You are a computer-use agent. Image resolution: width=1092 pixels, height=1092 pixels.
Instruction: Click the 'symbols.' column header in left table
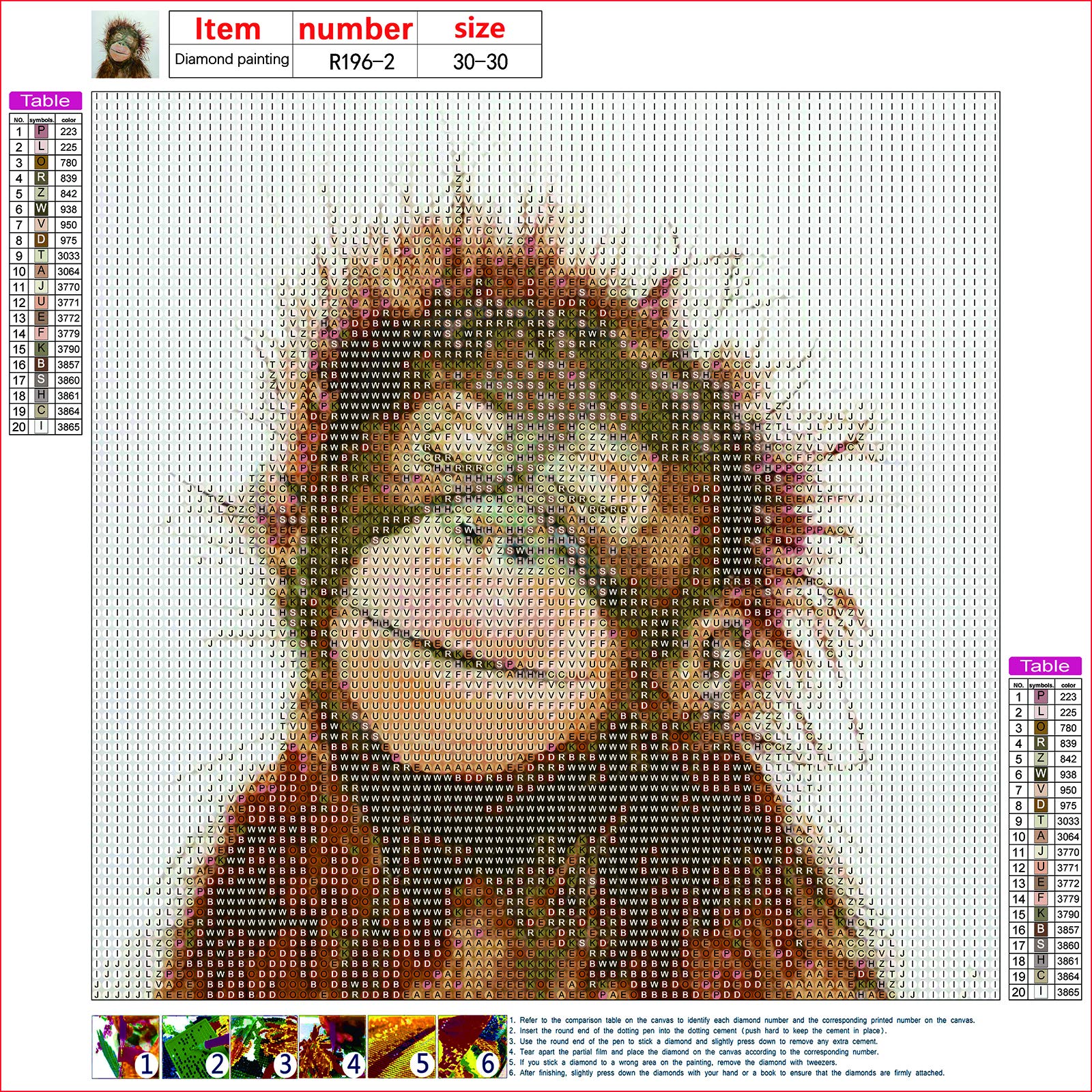pyautogui.click(x=42, y=119)
